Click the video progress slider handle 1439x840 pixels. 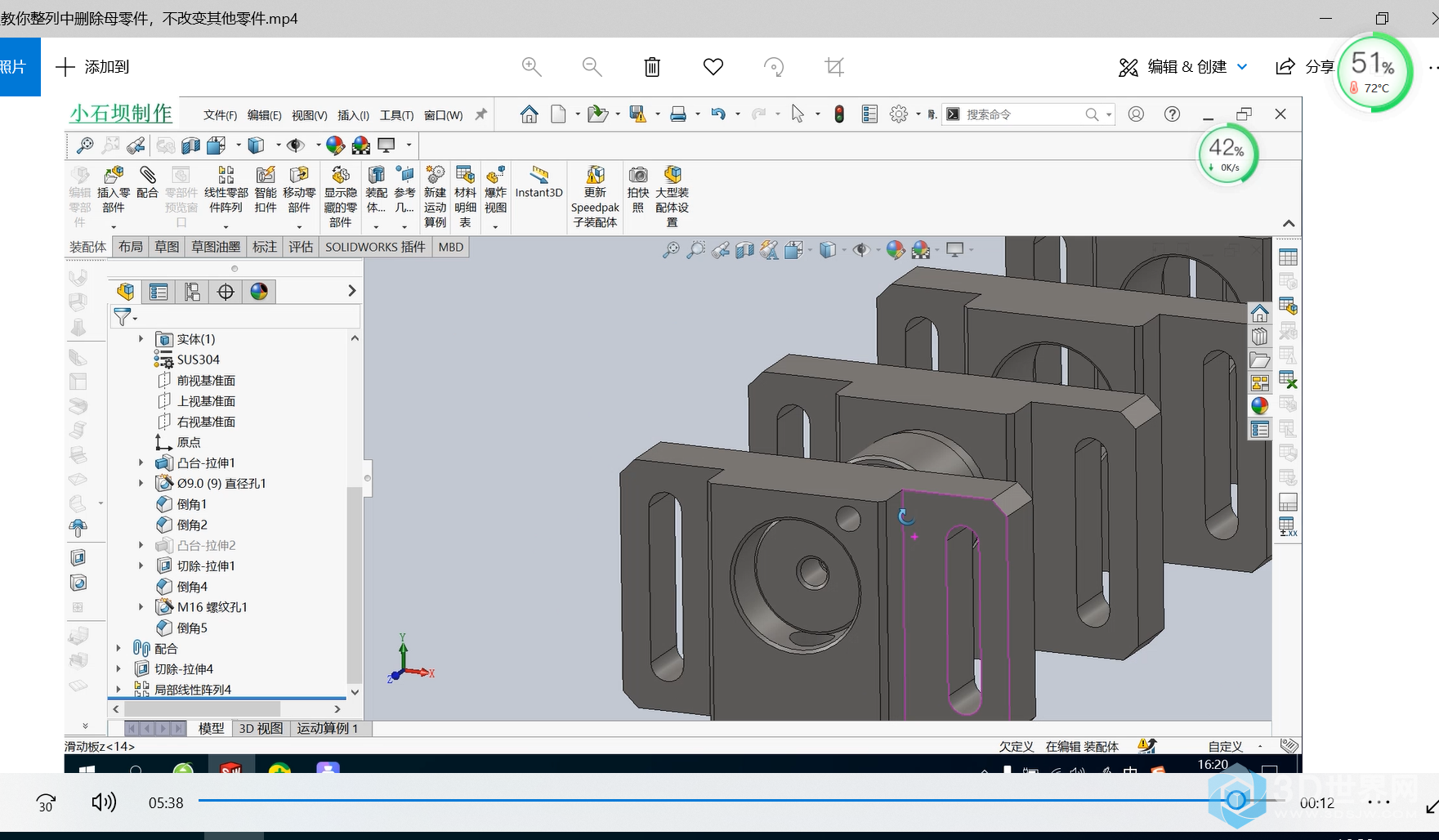click(x=1236, y=800)
